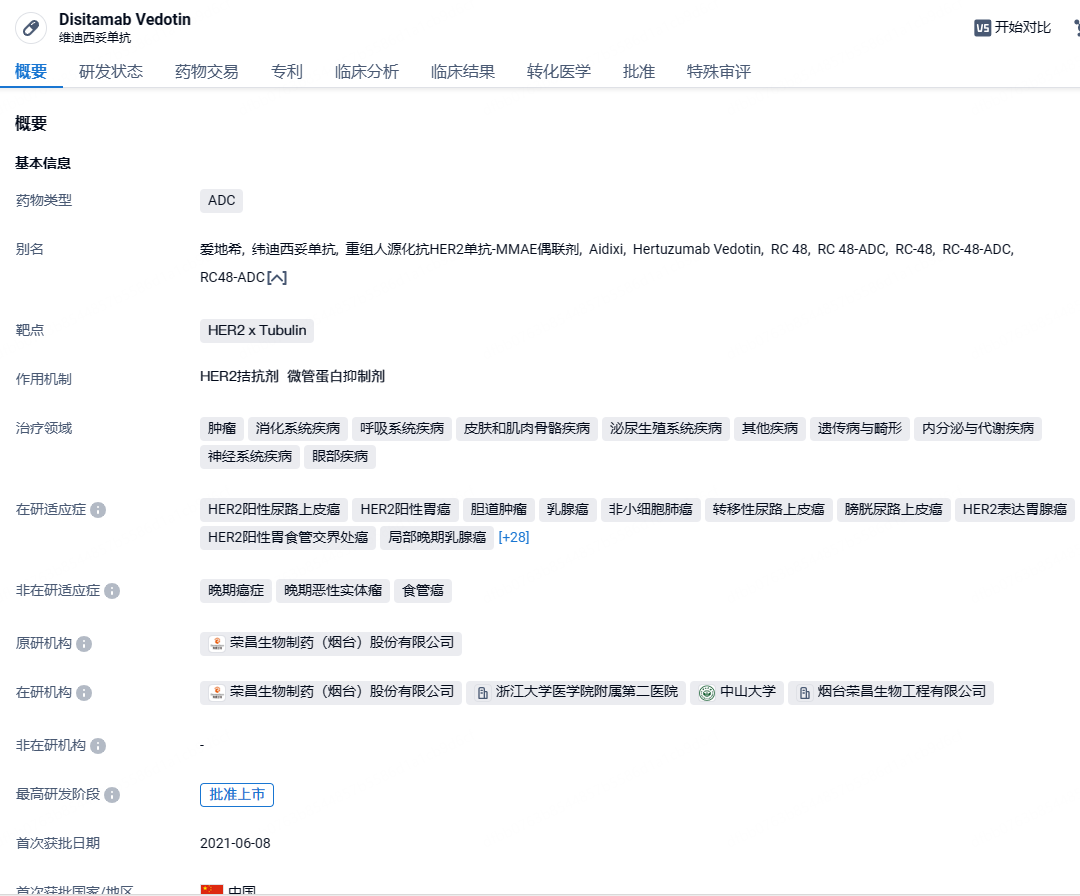Select the 消化系统疾病 tag
Screen dimensions: 1080x896
pos(298,428)
